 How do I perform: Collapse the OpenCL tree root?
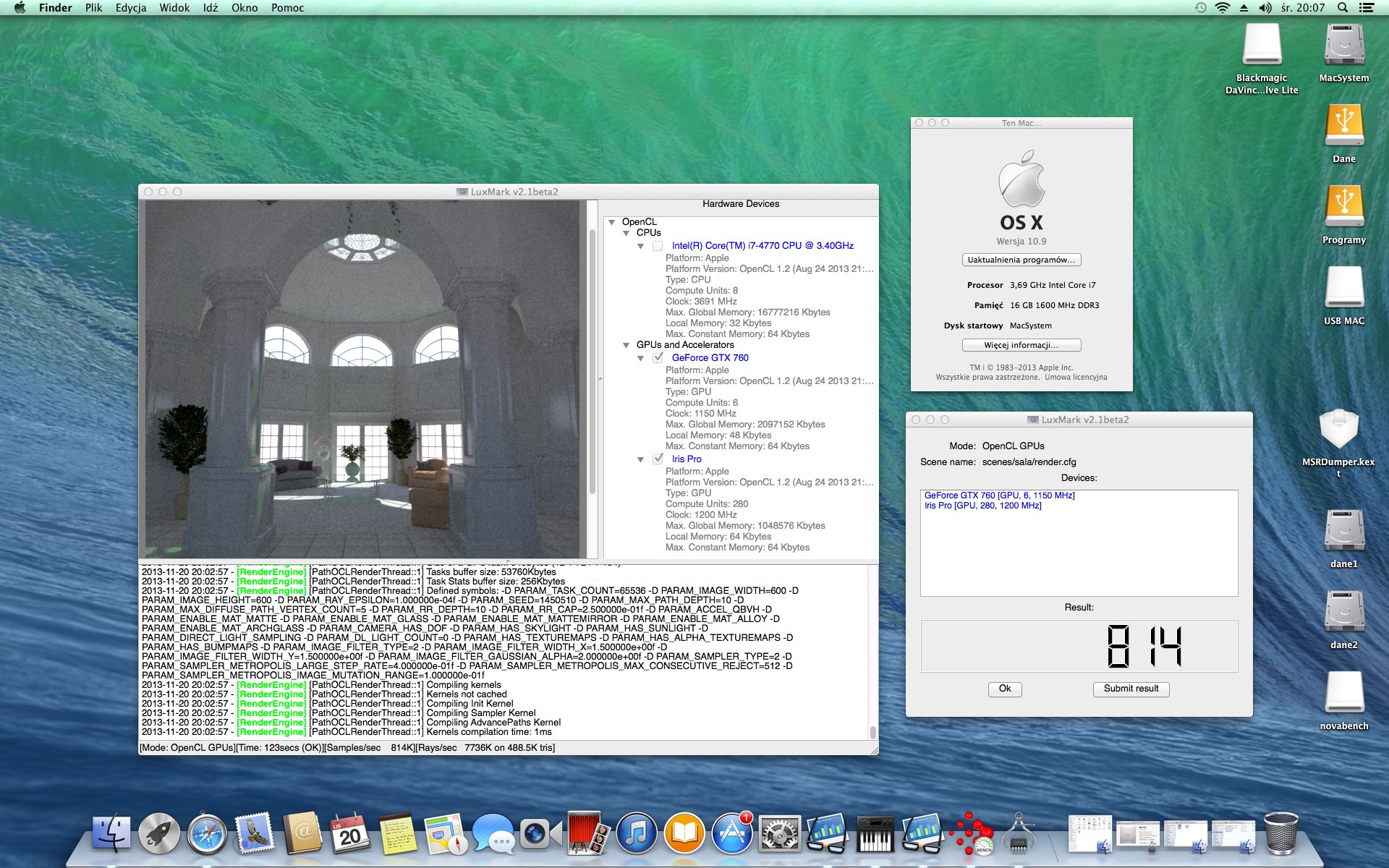tap(612, 222)
